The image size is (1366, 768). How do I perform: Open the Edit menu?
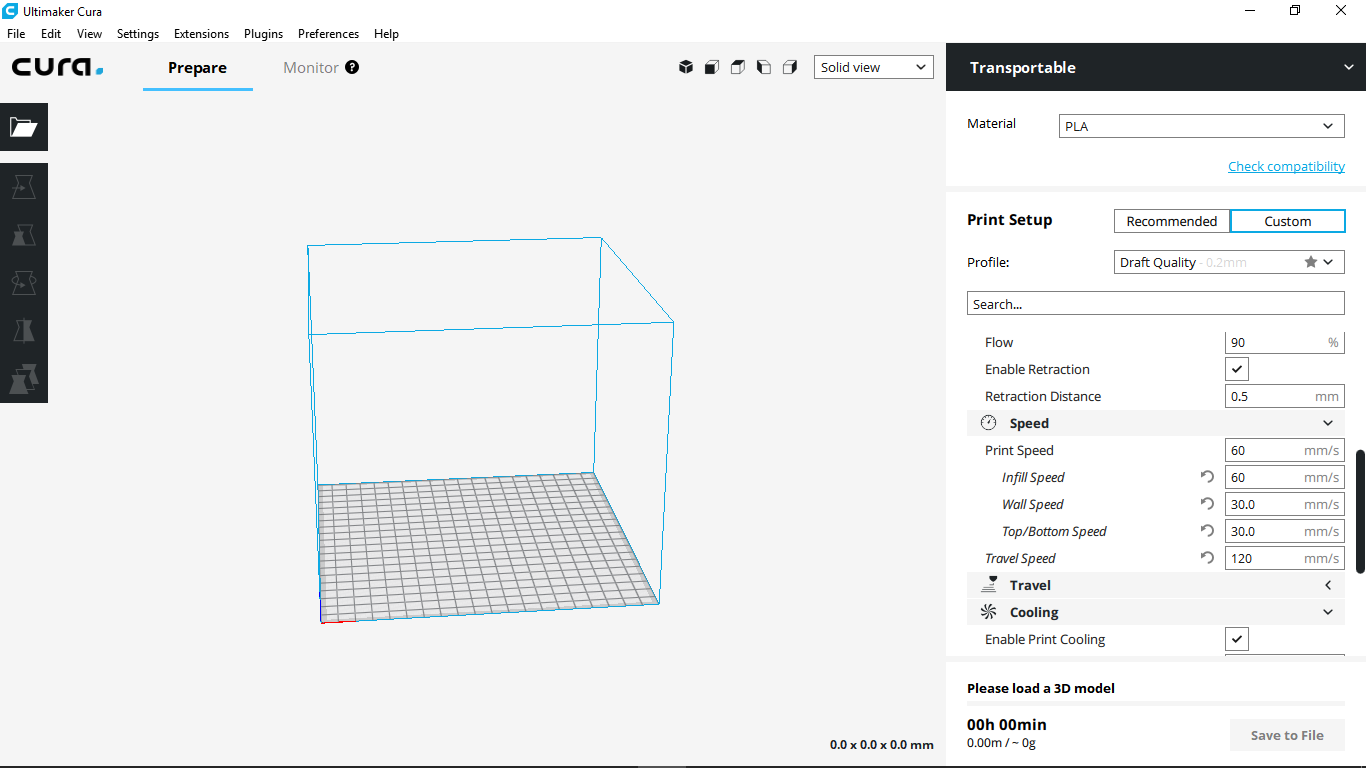pos(51,33)
